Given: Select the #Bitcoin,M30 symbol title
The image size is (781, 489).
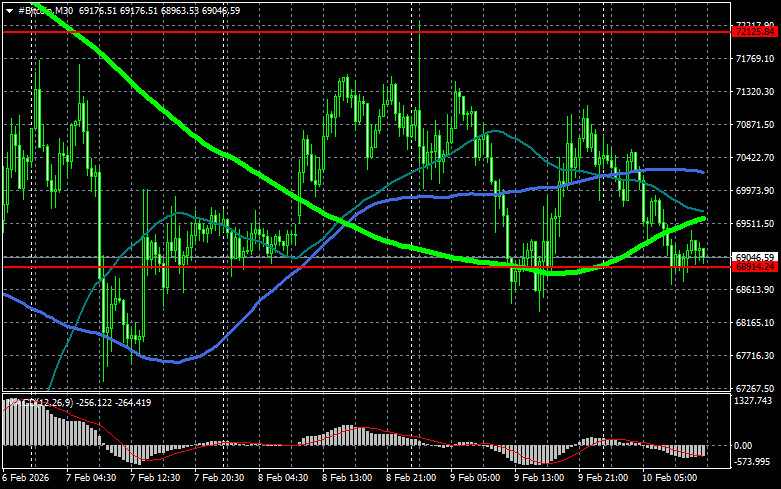Looking at the screenshot, I should point(45,10).
